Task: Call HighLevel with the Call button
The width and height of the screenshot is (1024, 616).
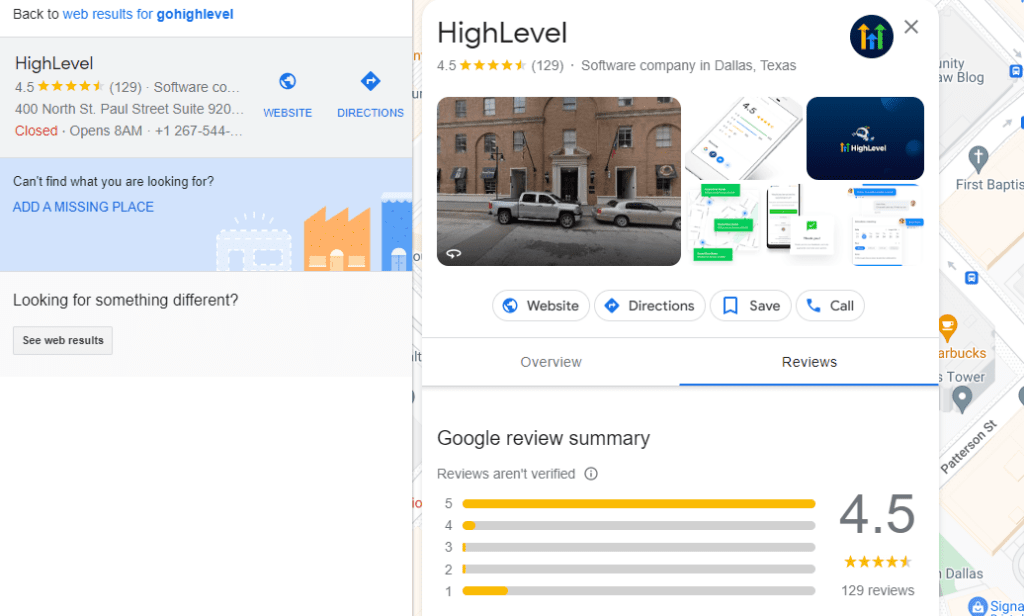Action: (x=830, y=306)
